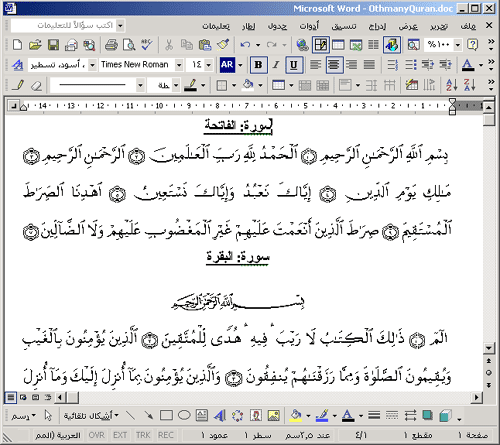Select the Format Painter brush
The height and width of the screenshot is (445, 500).
[x=223, y=45]
